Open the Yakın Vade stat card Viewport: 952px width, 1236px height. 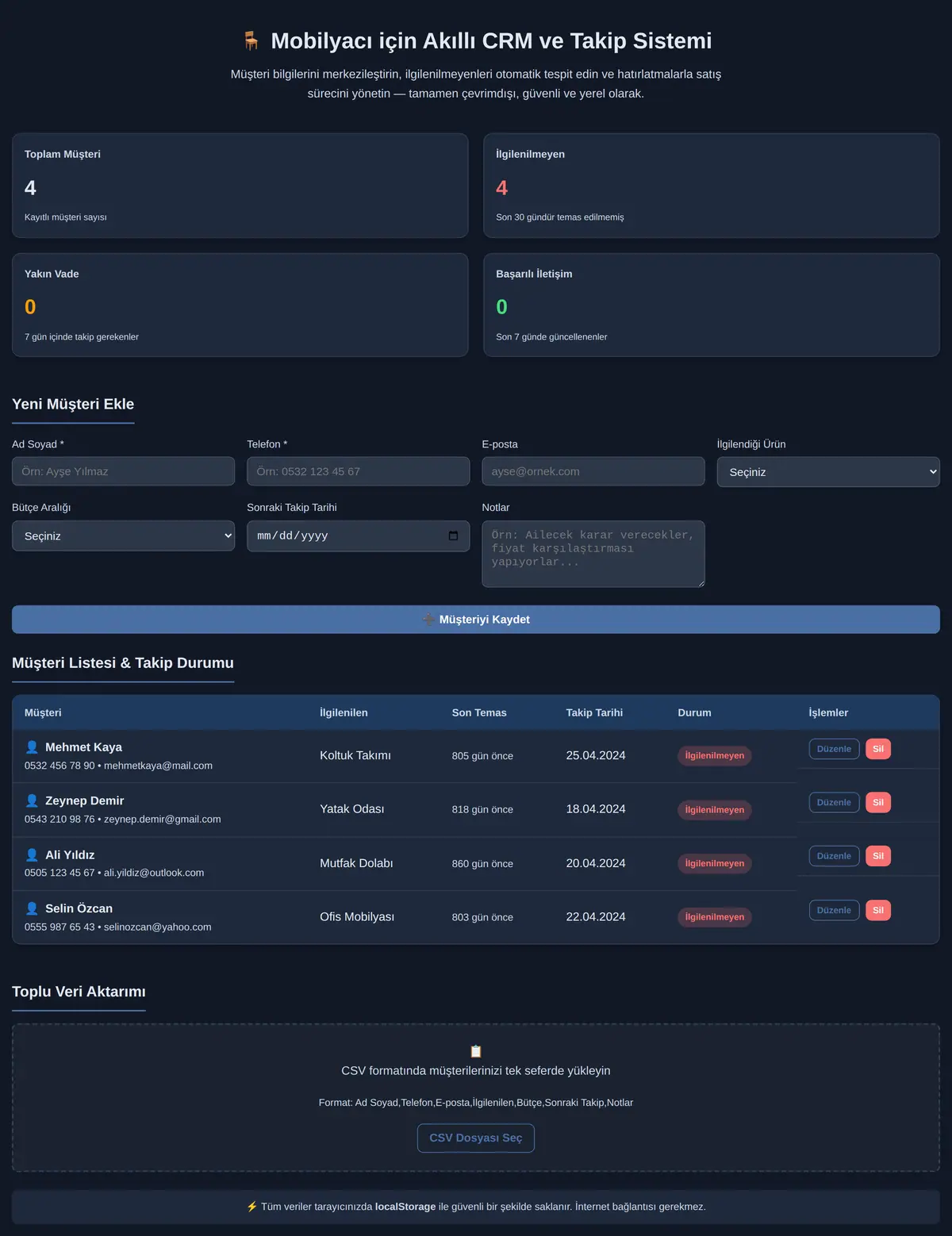click(x=240, y=305)
